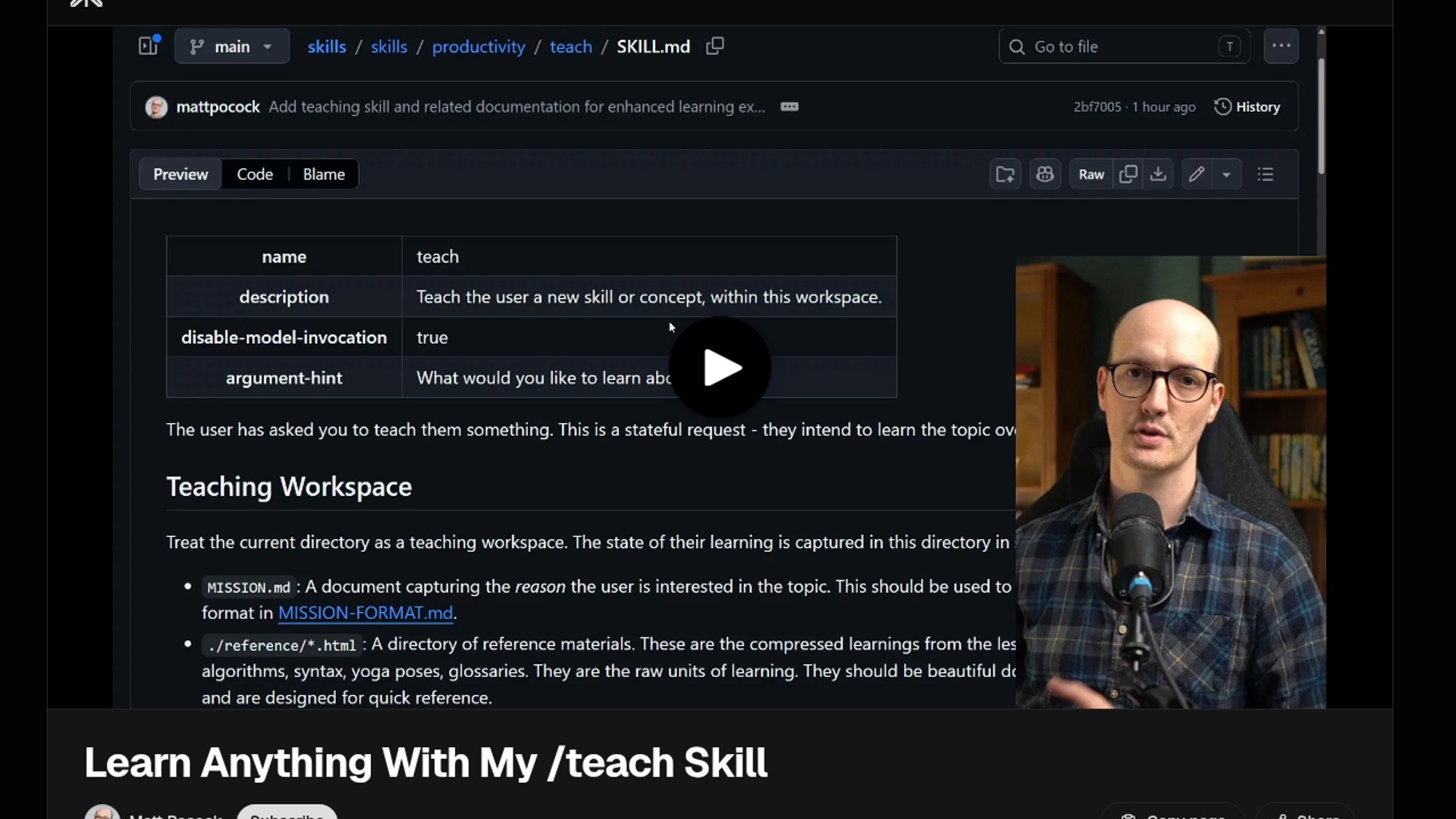The image size is (1456, 819).
Task: Go to the teach breadcrumb folder
Action: [x=571, y=46]
